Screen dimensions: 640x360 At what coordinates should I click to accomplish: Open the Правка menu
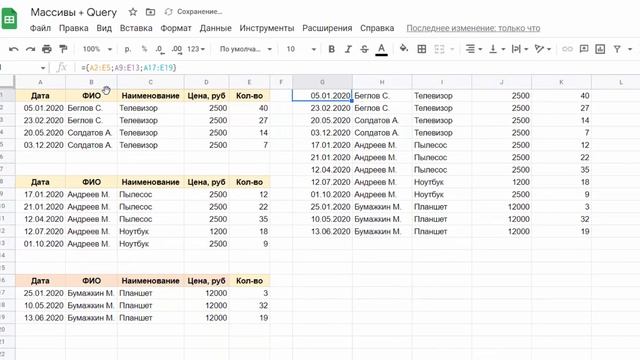pyautogui.click(x=73, y=28)
